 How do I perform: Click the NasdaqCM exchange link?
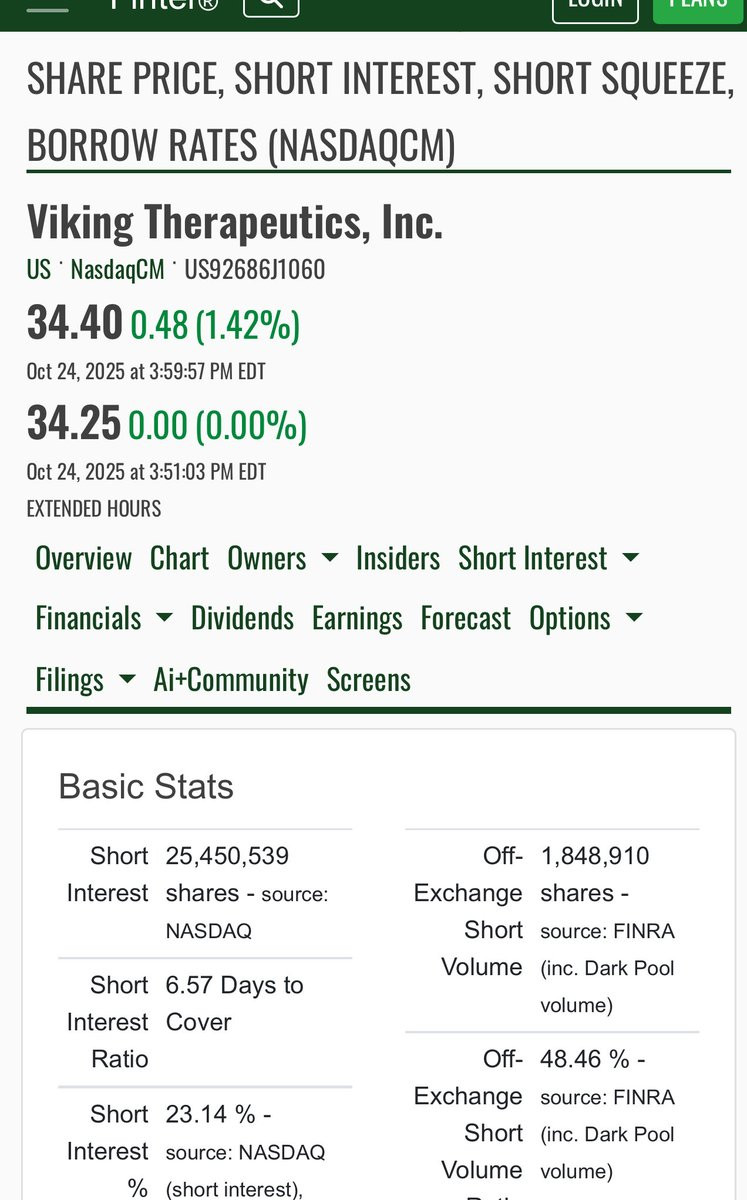click(x=117, y=270)
